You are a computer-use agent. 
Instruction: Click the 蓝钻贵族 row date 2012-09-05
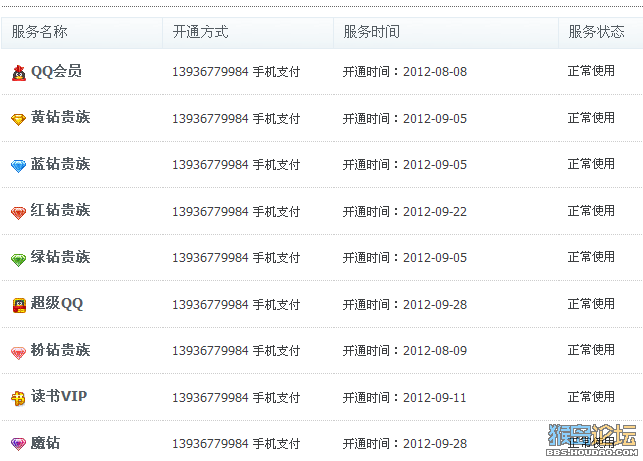435,165
